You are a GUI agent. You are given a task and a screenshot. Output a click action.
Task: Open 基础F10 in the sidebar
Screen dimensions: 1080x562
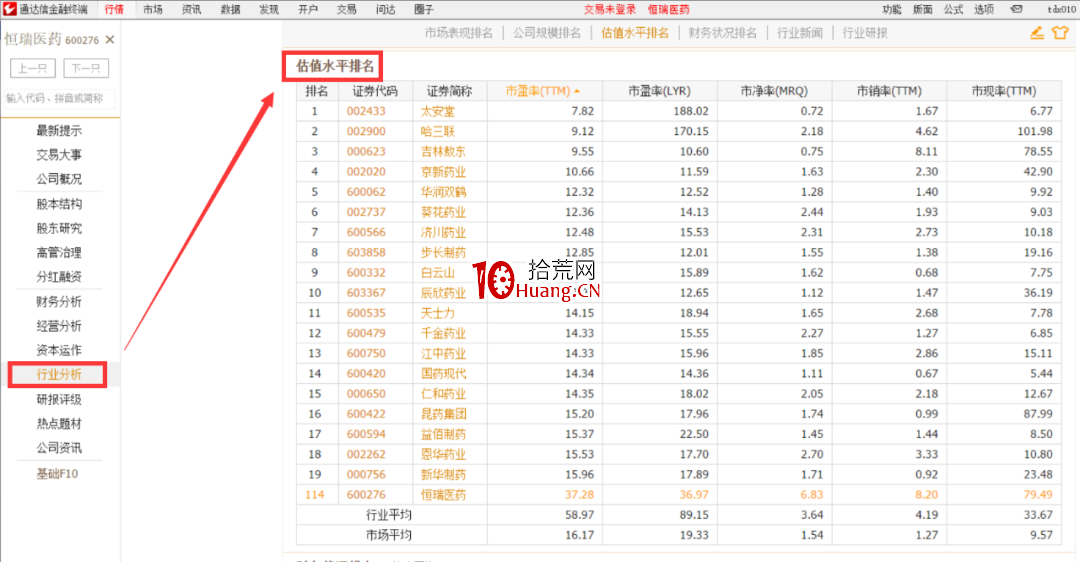pyautogui.click(x=57, y=474)
